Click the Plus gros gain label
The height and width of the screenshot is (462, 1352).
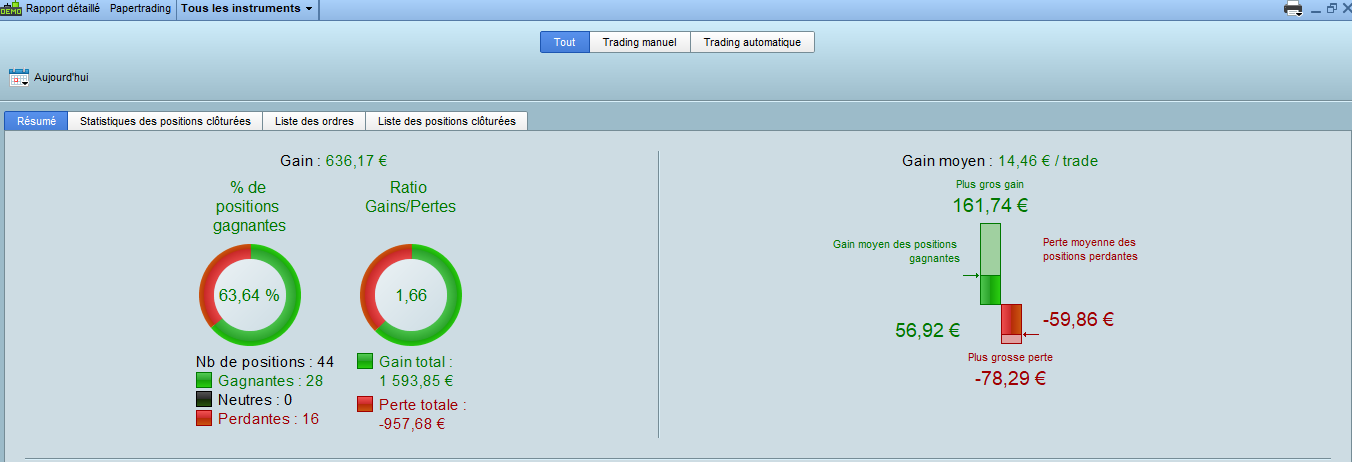click(x=990, y=184)
